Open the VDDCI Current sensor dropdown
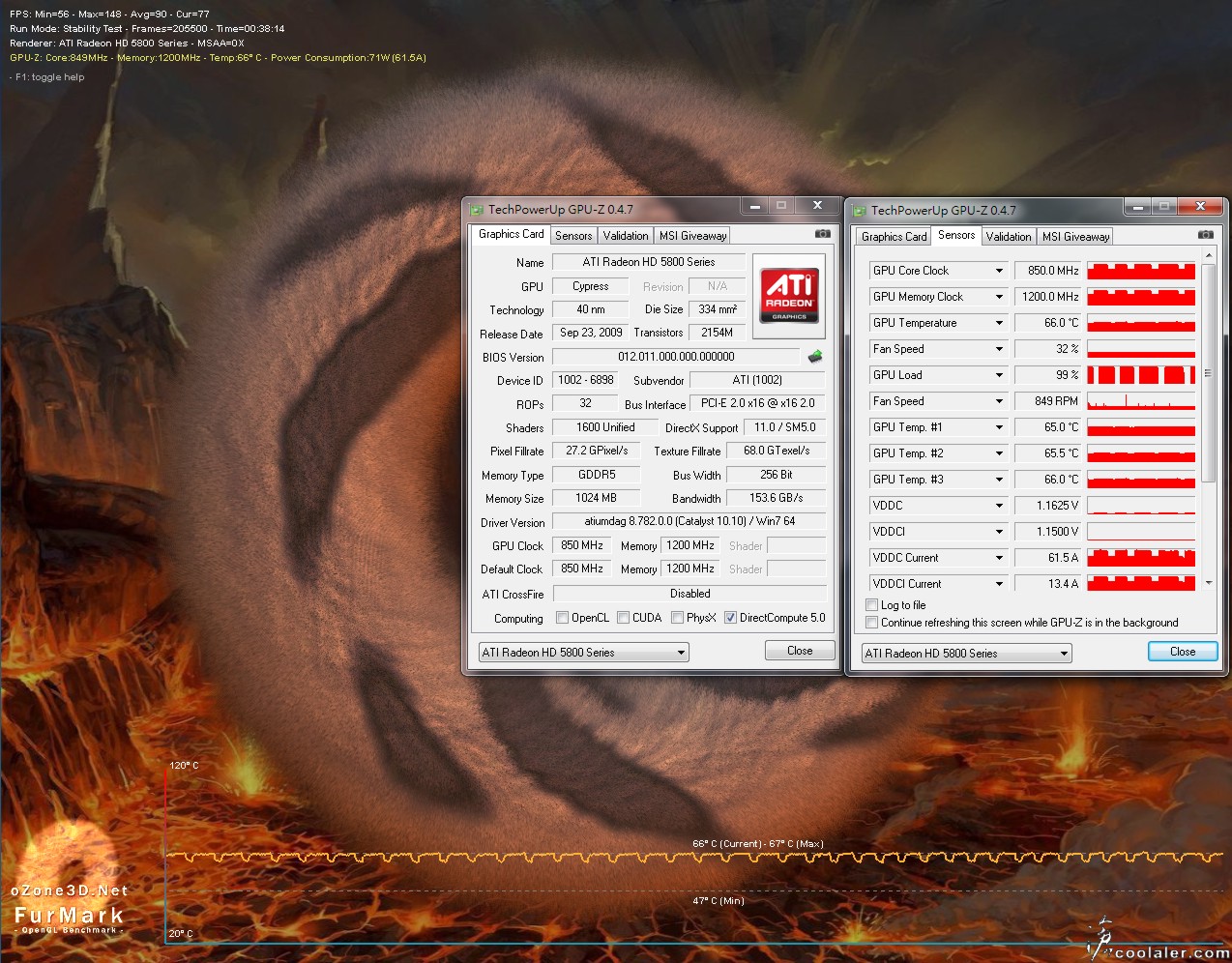 coord(999,584)
